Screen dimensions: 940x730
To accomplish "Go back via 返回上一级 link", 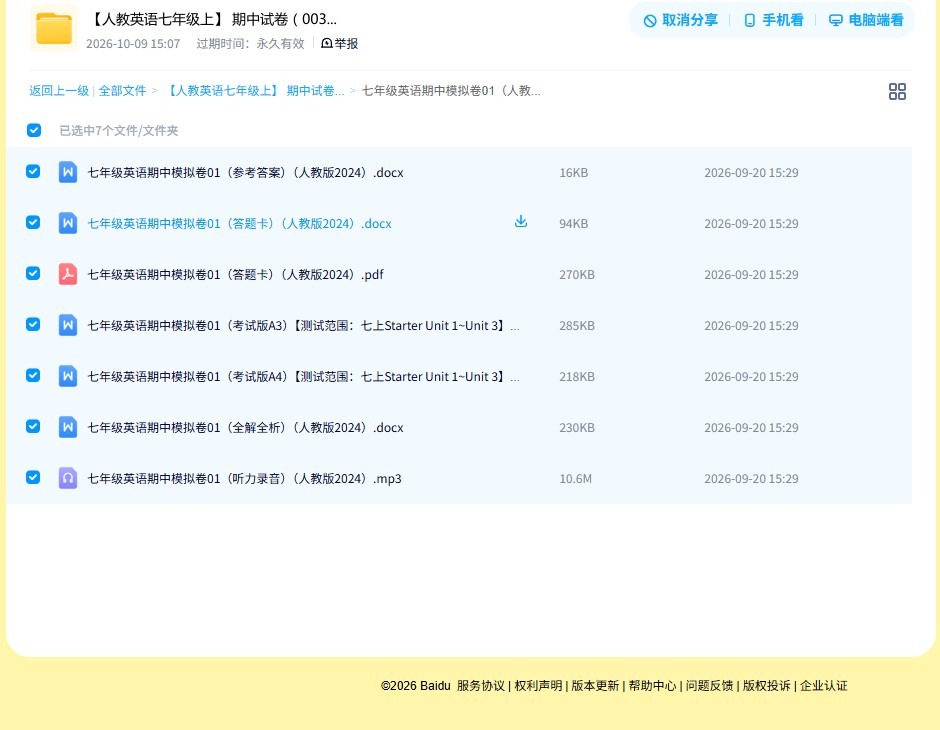I will 59,91.
